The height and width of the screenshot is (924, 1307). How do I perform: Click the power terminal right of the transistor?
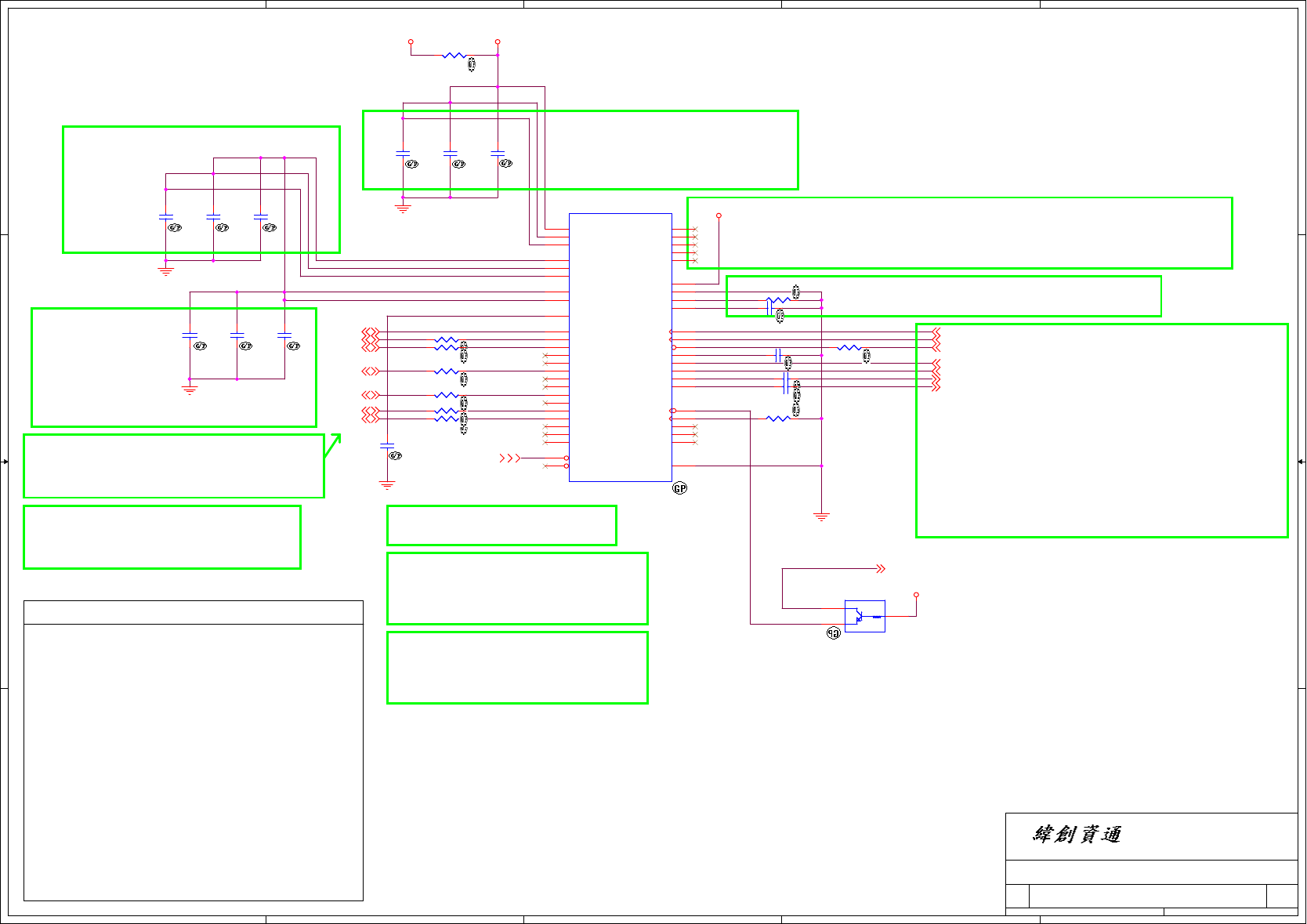(916, 595)
